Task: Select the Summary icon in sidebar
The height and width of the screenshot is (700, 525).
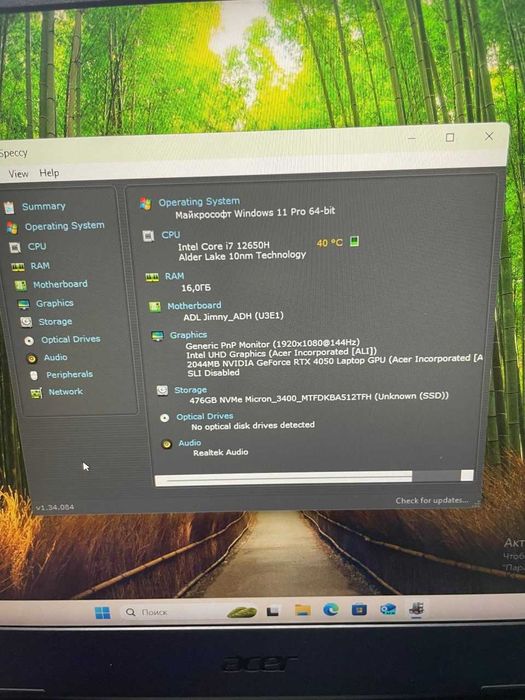Action: (9, 208)
